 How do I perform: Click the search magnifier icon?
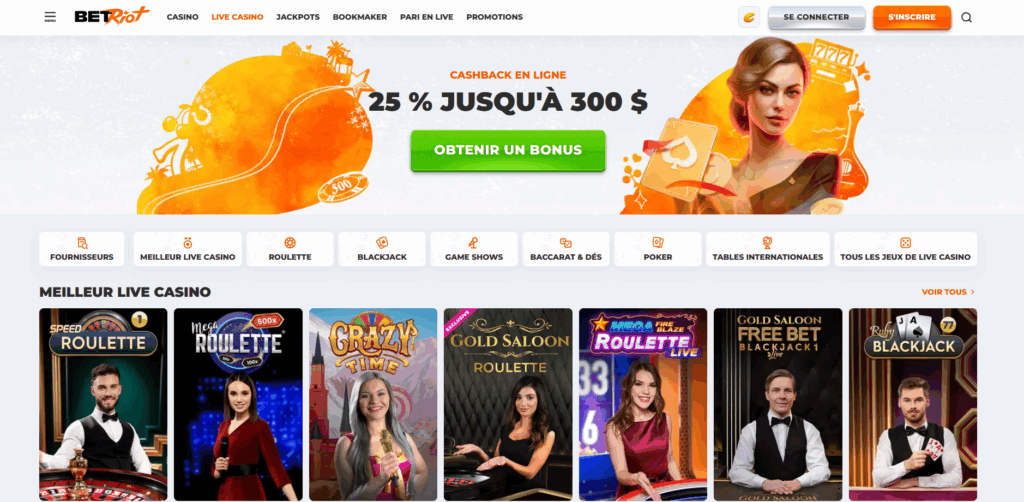(967, 18)
